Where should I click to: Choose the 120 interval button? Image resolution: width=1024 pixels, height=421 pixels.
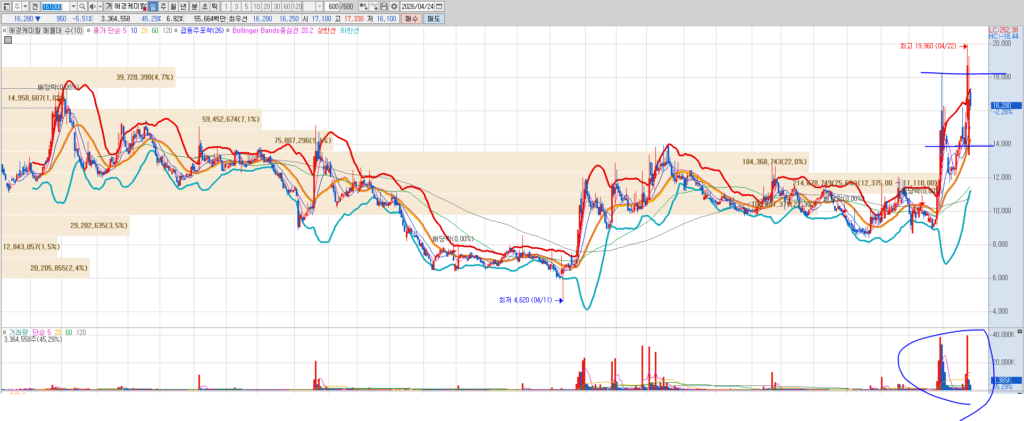(x=297, y=7)
